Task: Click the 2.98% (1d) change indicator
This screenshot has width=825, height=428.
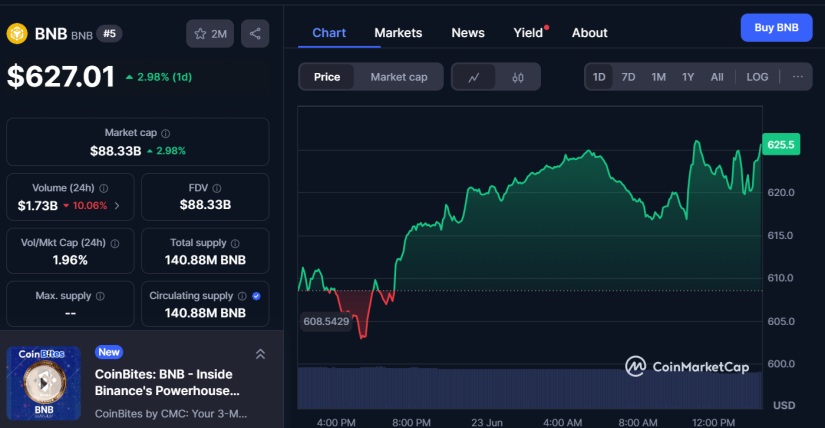Action: pyautogui.click(x=159, y=77)
